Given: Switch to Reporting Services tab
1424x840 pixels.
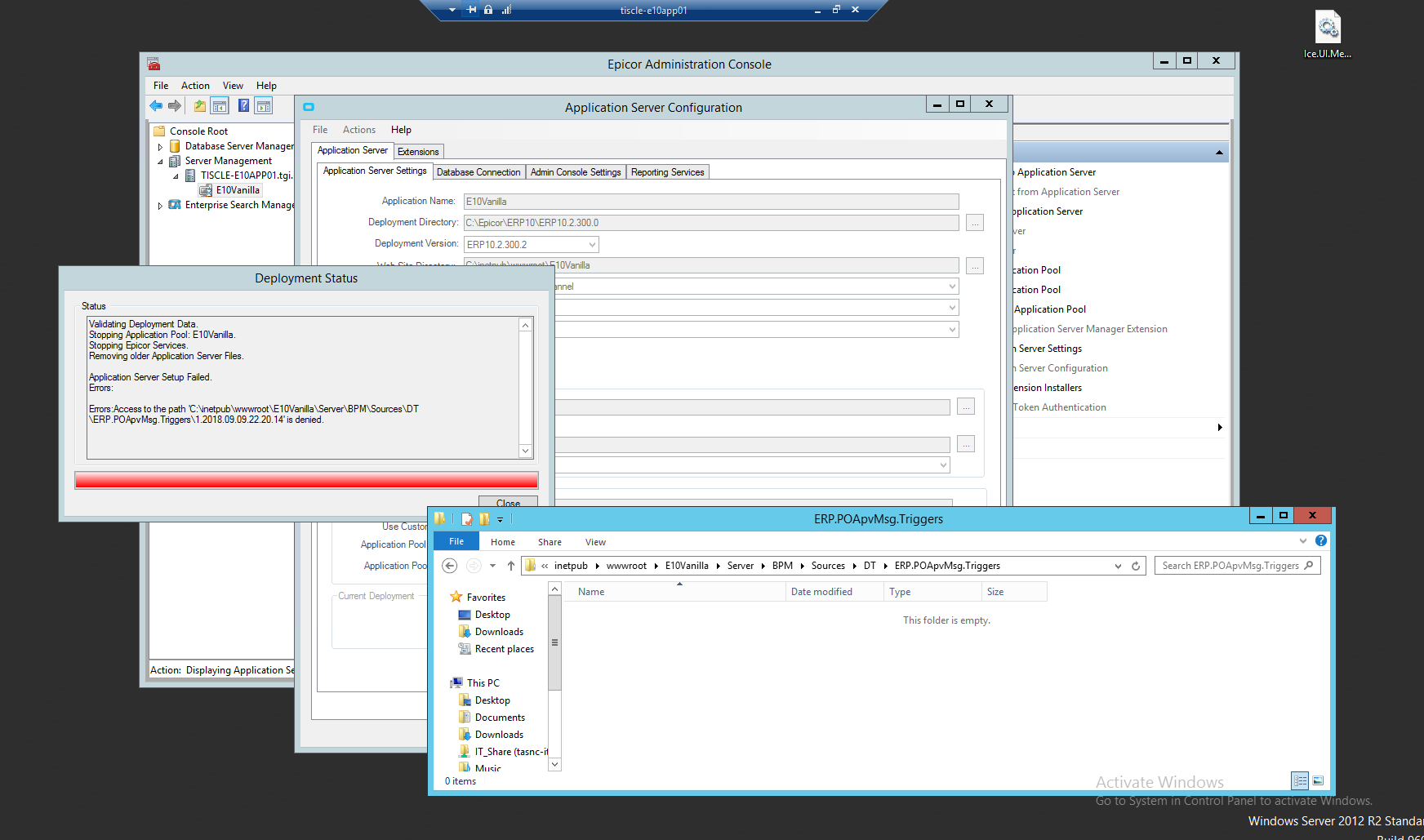Looking at the screenshot, I should click(667, 172).
